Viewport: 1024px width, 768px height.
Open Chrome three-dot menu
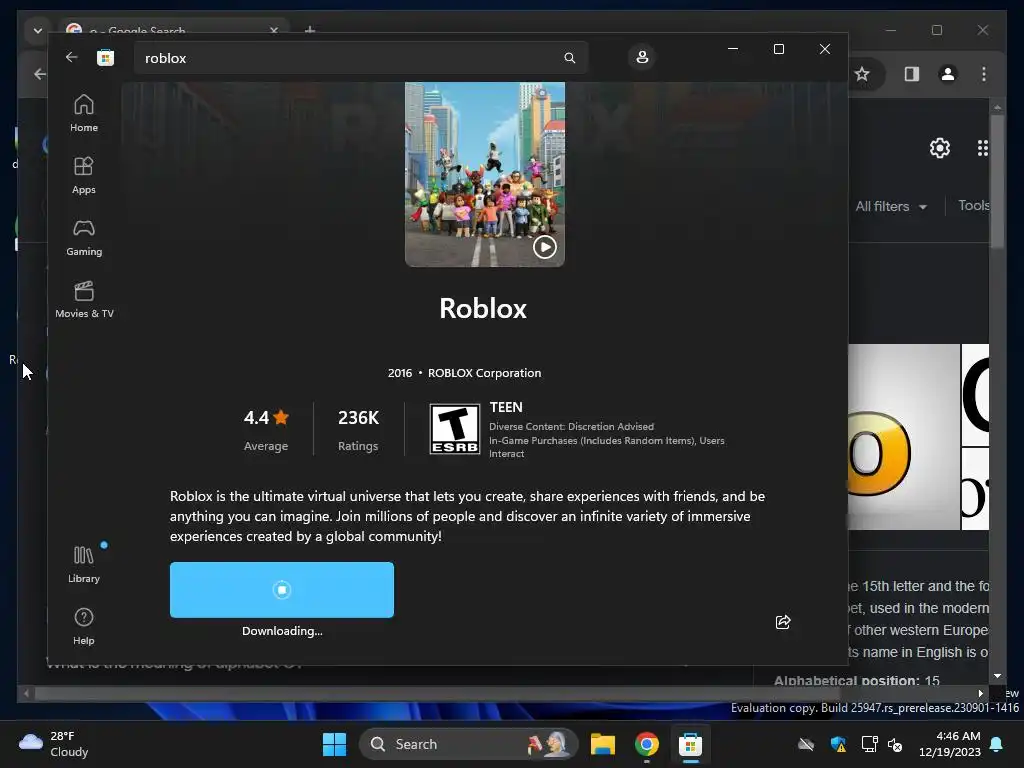[x=984, y=74]
